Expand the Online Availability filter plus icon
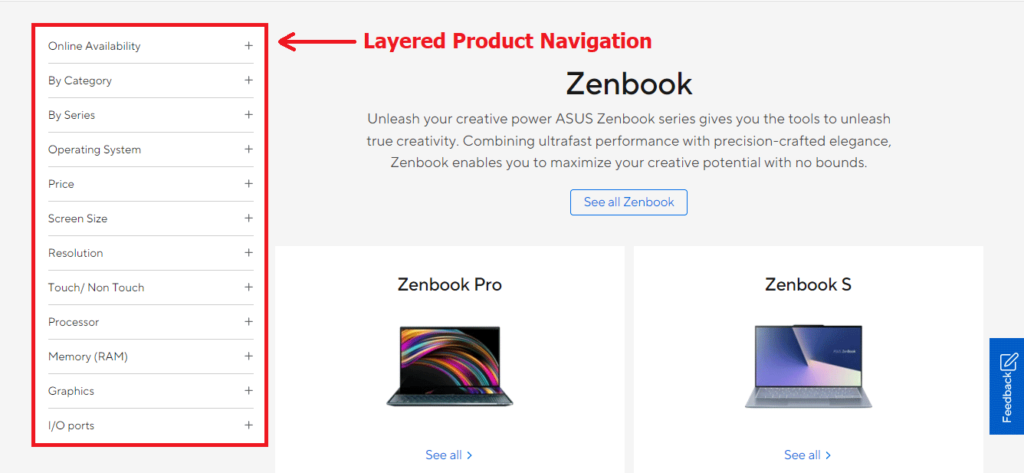This screenshot has width=1024, height=473. [x=249, y=46]
